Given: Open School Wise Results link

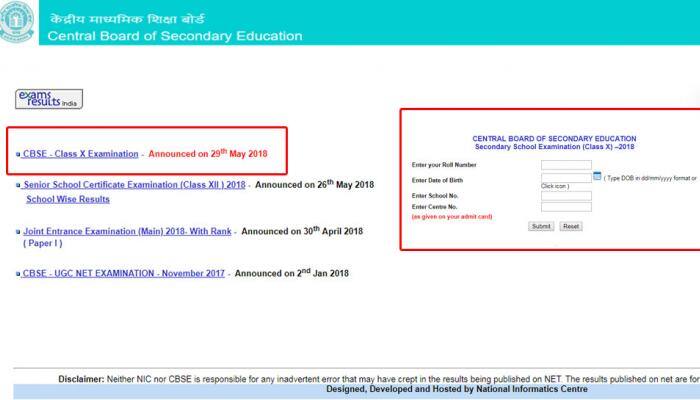Looking at the screenshot, I should tap(68, 199).
